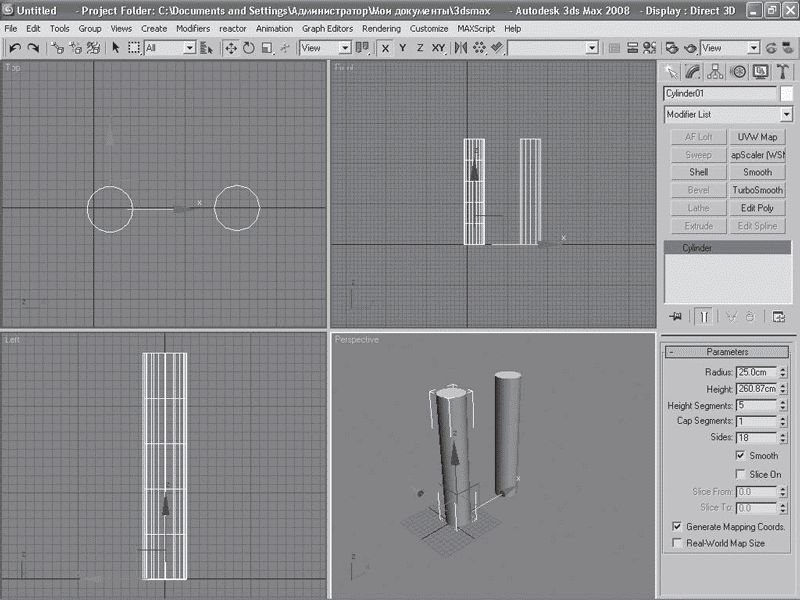Screen dimensions: 800x600
Task: Collapse the Parameters rollout
Action: click(727, 352)
